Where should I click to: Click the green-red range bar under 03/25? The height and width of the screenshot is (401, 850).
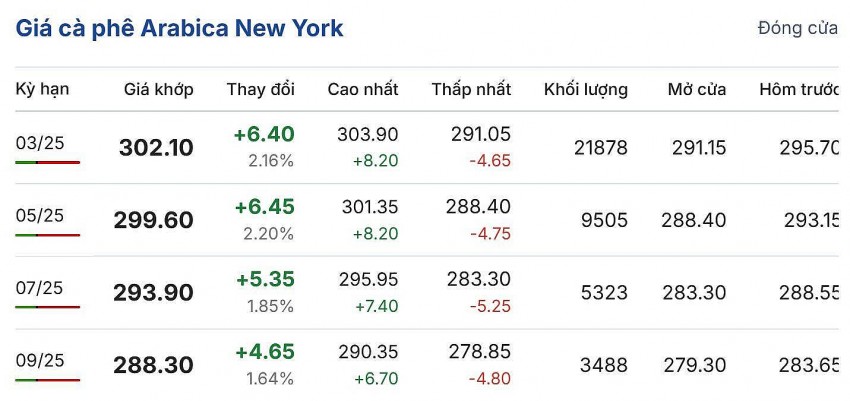pyautogui.click(x=47, y=162)
